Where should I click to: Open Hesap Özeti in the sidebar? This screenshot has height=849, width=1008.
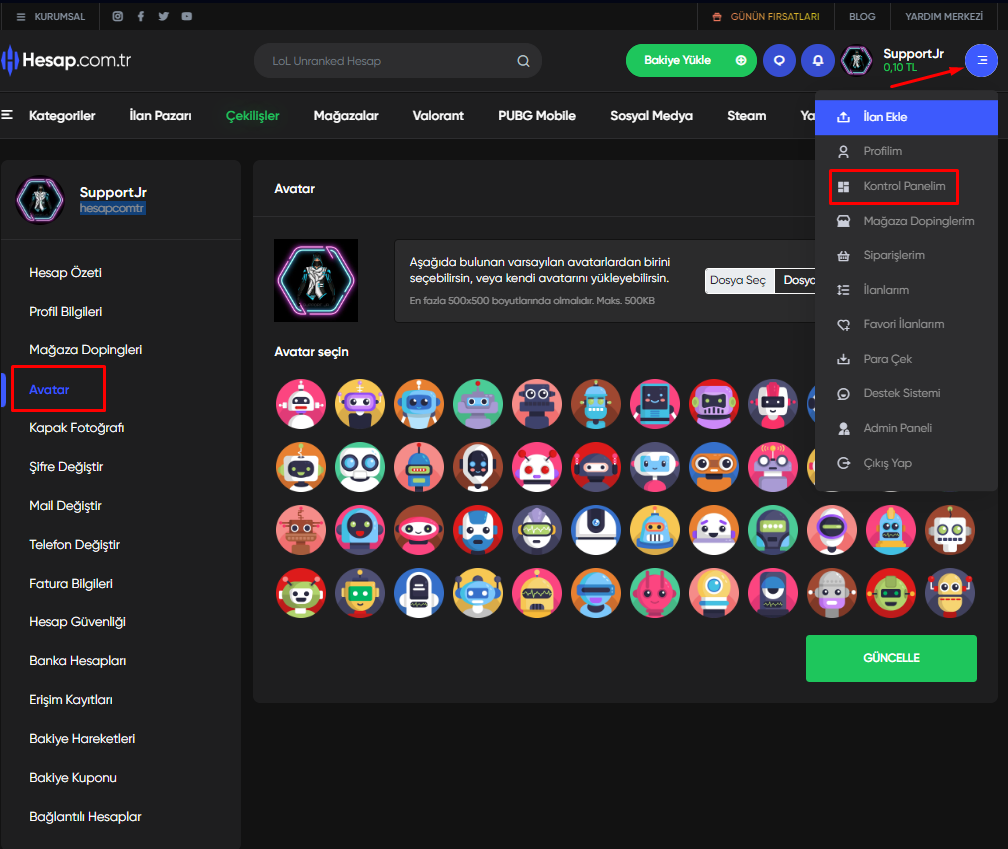click(x=66, y=273)
